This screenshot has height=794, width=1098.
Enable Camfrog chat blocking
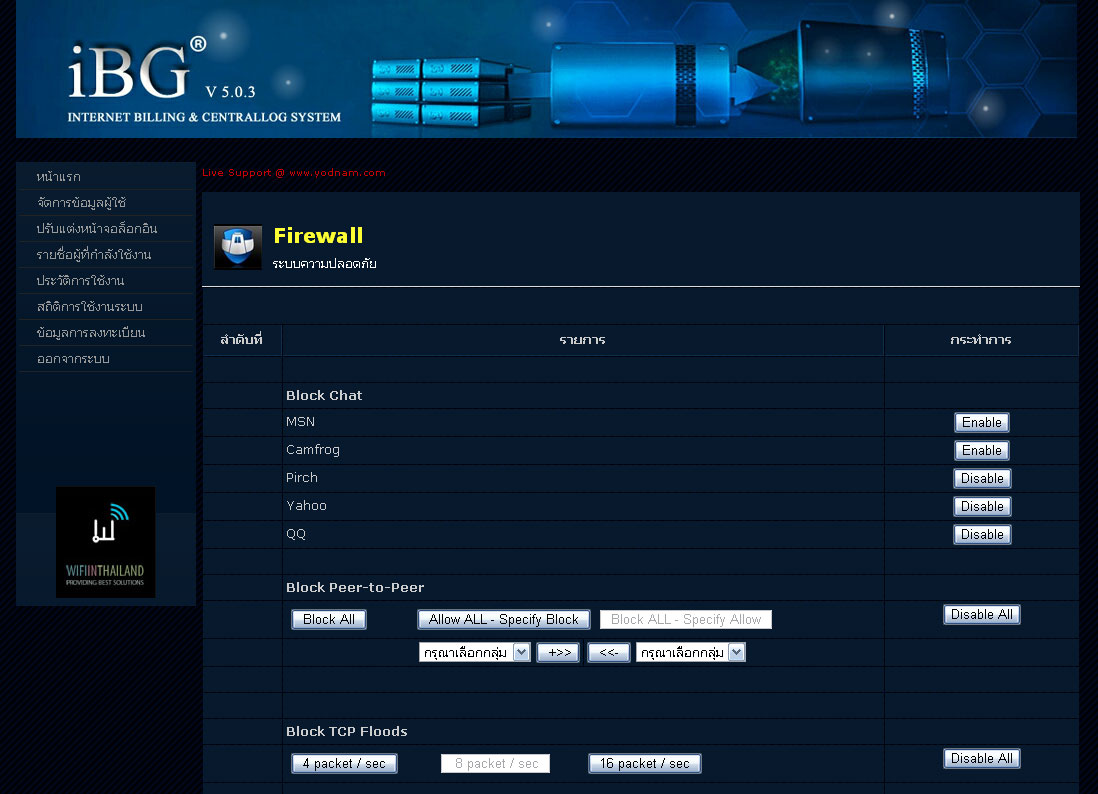pos(982,450)
